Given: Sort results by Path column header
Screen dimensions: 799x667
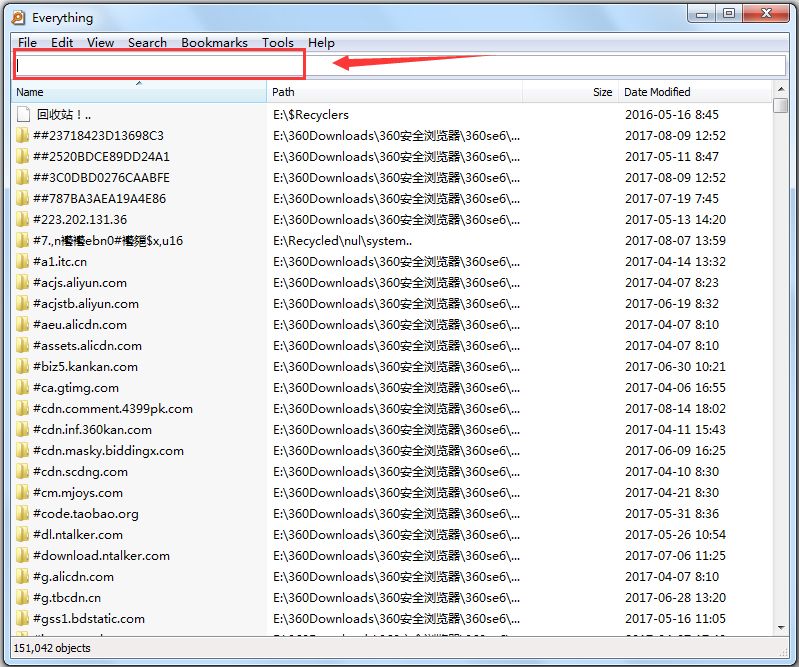Looking at the screenshot, I should coord(394,92).
